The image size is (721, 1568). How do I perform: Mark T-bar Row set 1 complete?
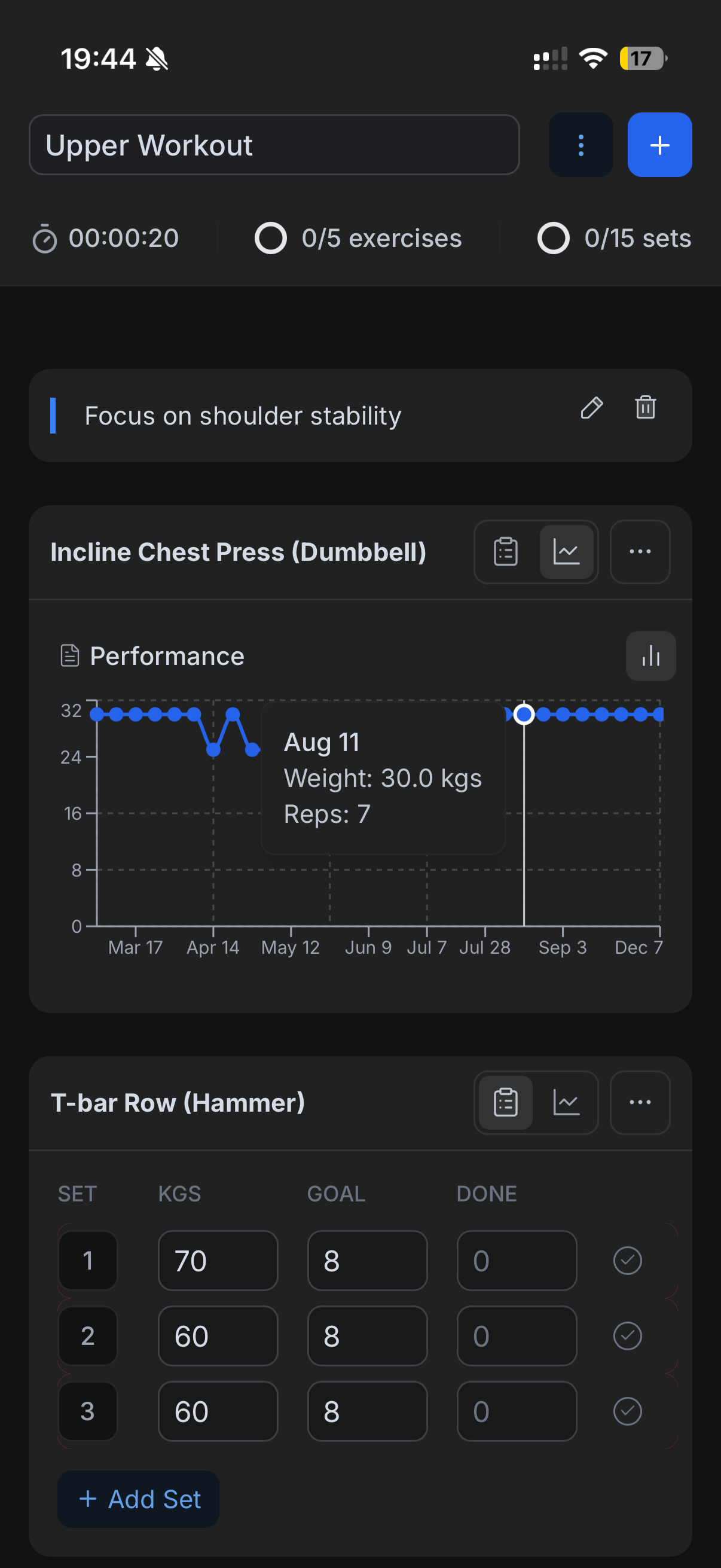(627, 1261)
